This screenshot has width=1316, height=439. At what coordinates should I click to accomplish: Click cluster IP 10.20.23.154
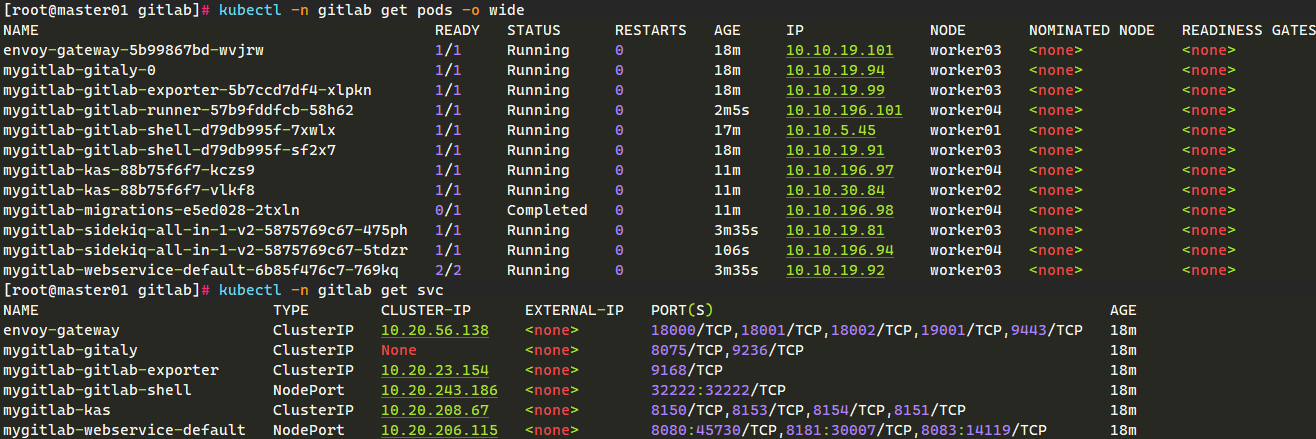pyautogui.click(x=435, y=370)
